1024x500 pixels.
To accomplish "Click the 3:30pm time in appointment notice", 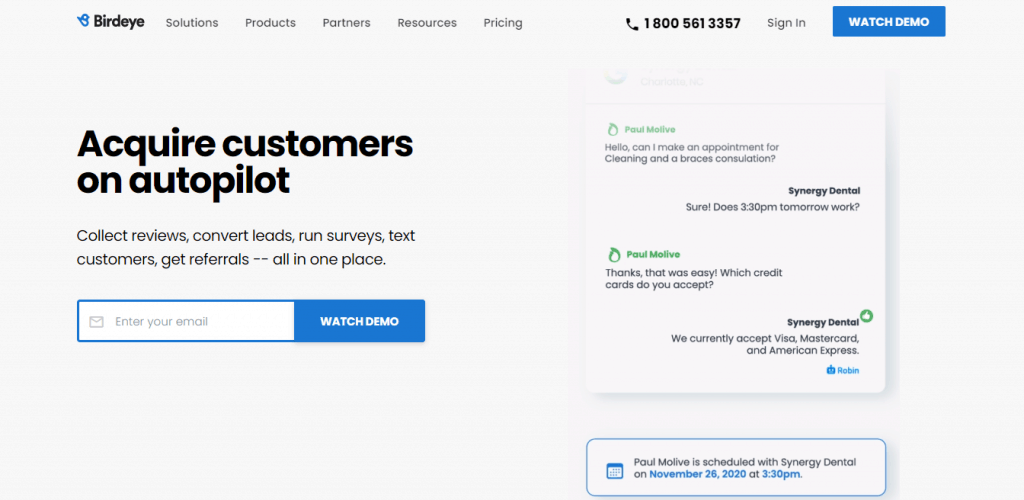I will (x=779, y=474).
